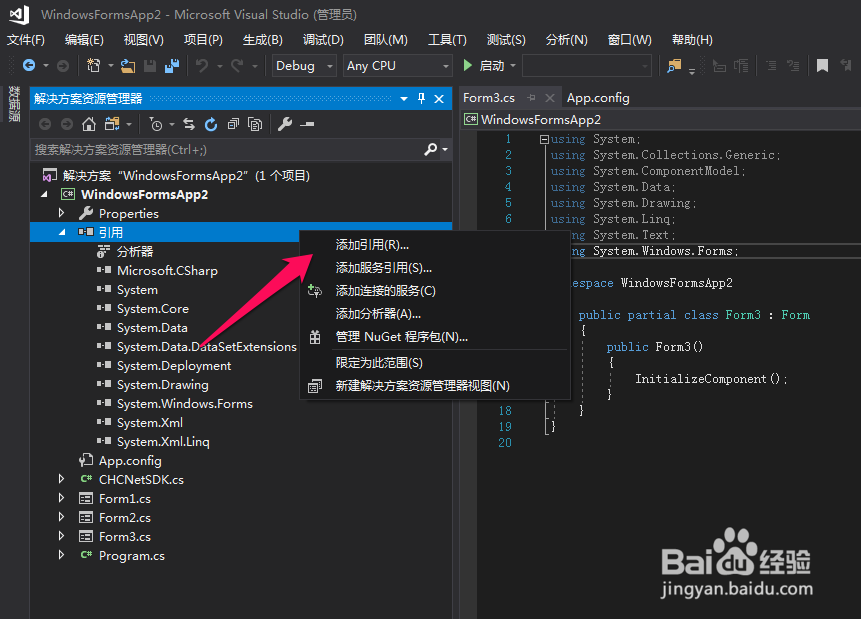Open Properties via wrench icon
Viewport: 861px width, 619px height.
(284, 125)
